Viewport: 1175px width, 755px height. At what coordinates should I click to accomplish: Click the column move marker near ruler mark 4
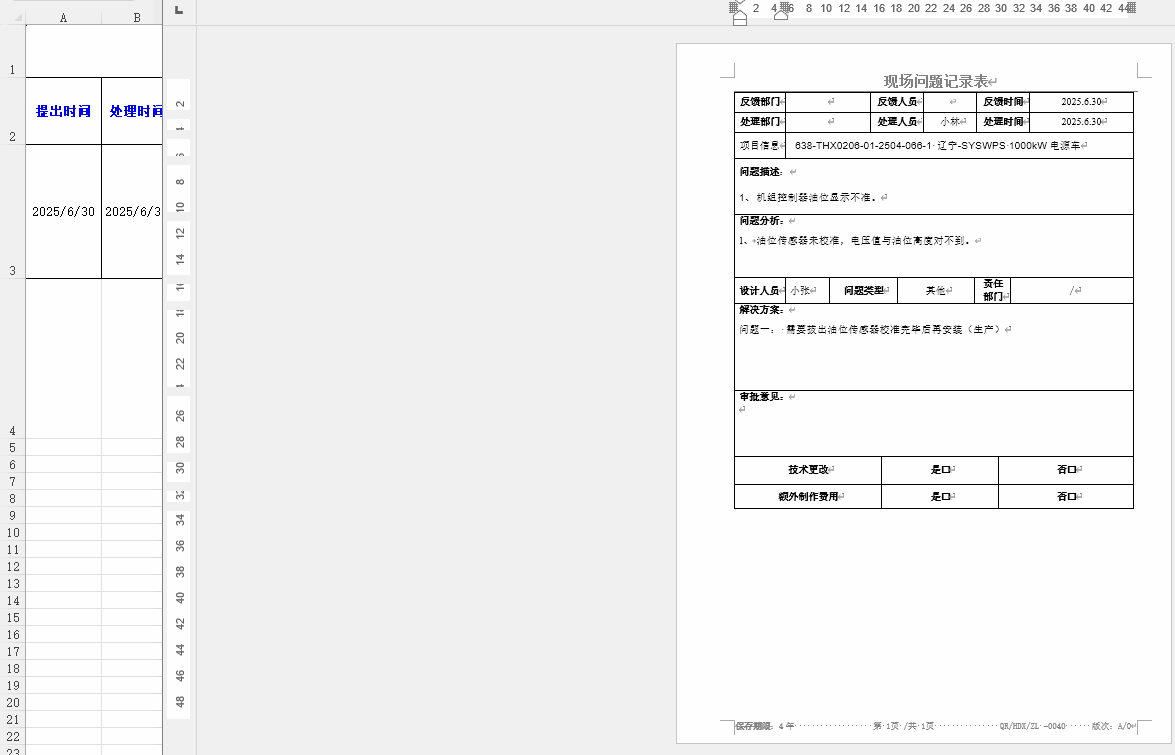click(783, 8)
